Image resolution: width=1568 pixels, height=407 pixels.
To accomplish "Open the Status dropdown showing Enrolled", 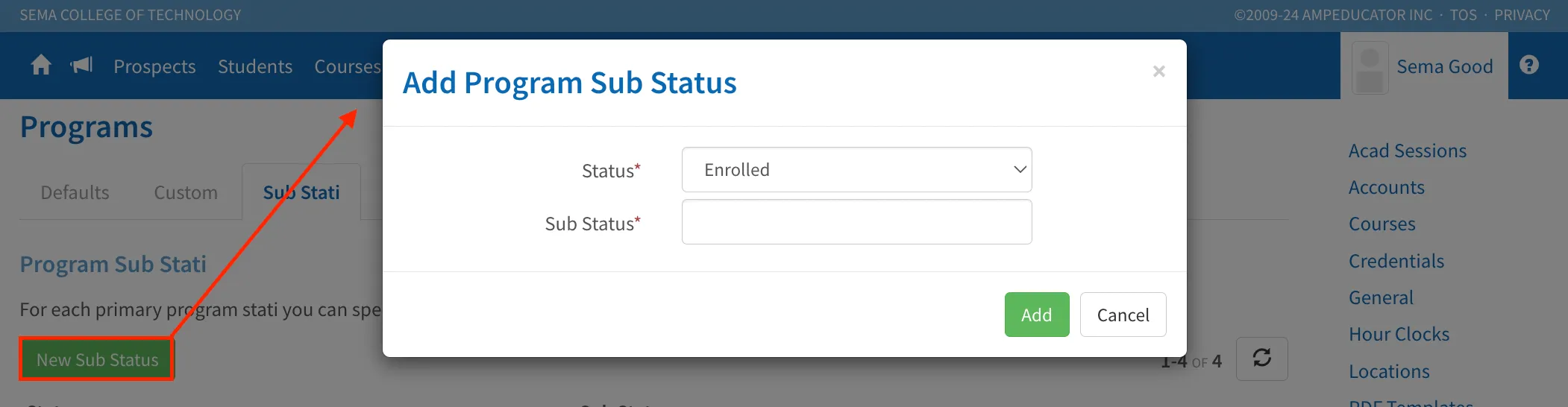I will pyautogui.click(x=856, y=170).
